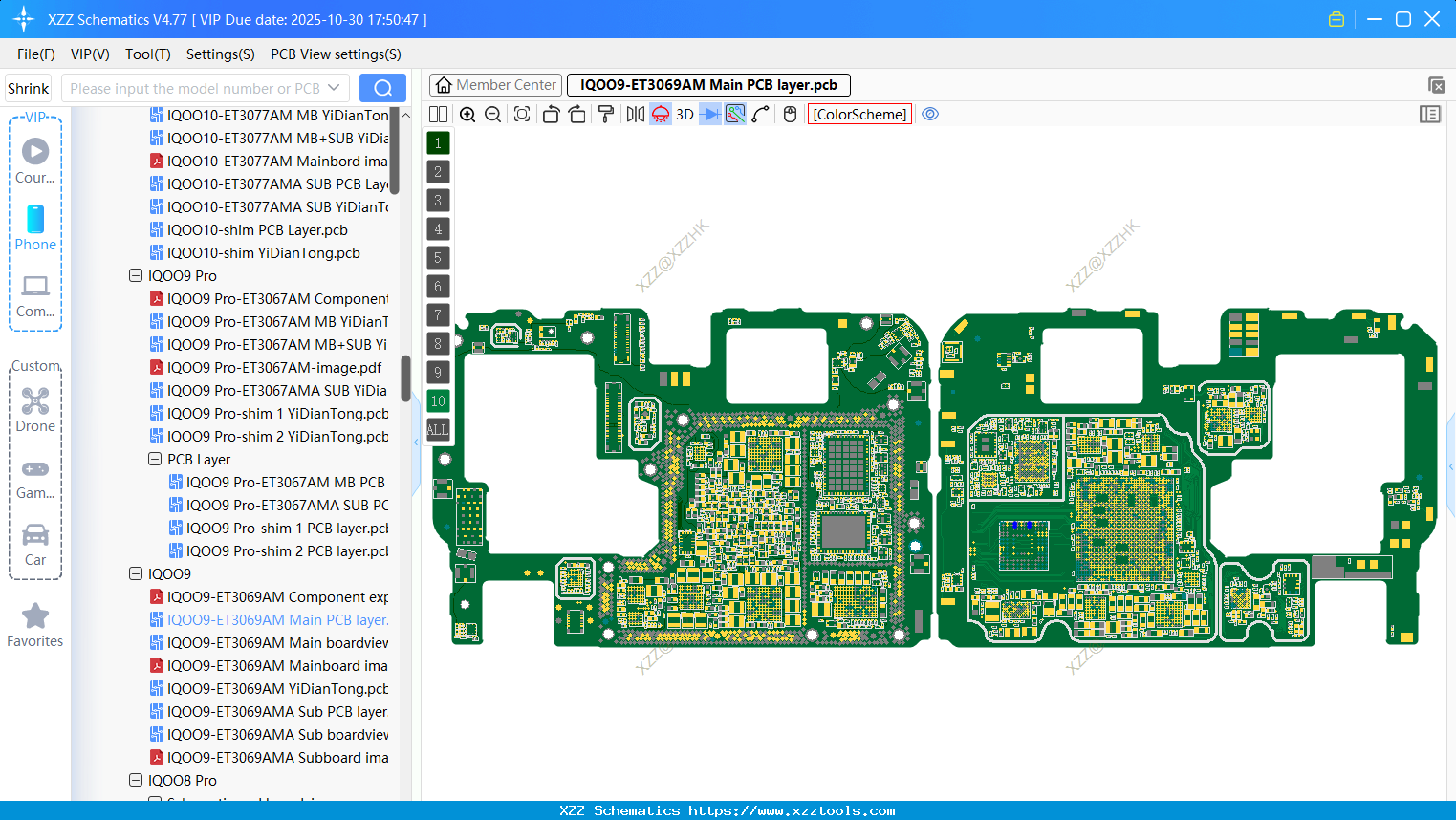
Task: Collapse the PCB Layer folder
Action: (x=155, y=459)
